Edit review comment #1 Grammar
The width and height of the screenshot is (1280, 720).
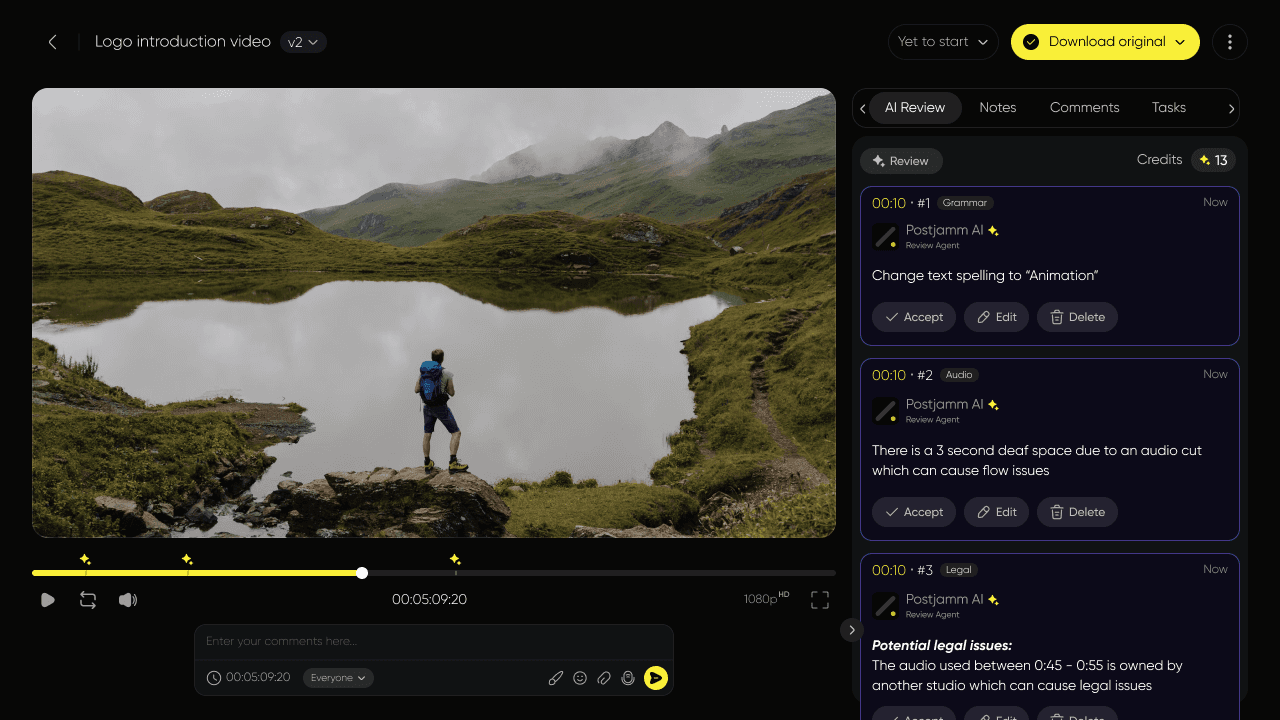[996, 317]
